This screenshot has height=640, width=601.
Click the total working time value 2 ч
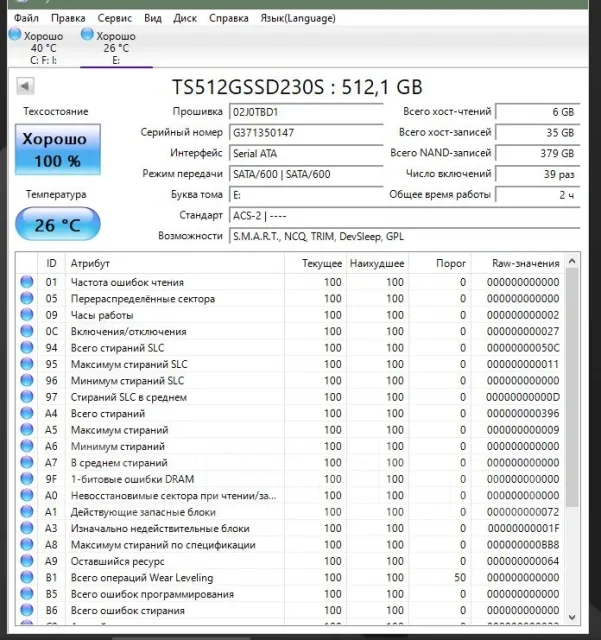[x=538, y=195]
